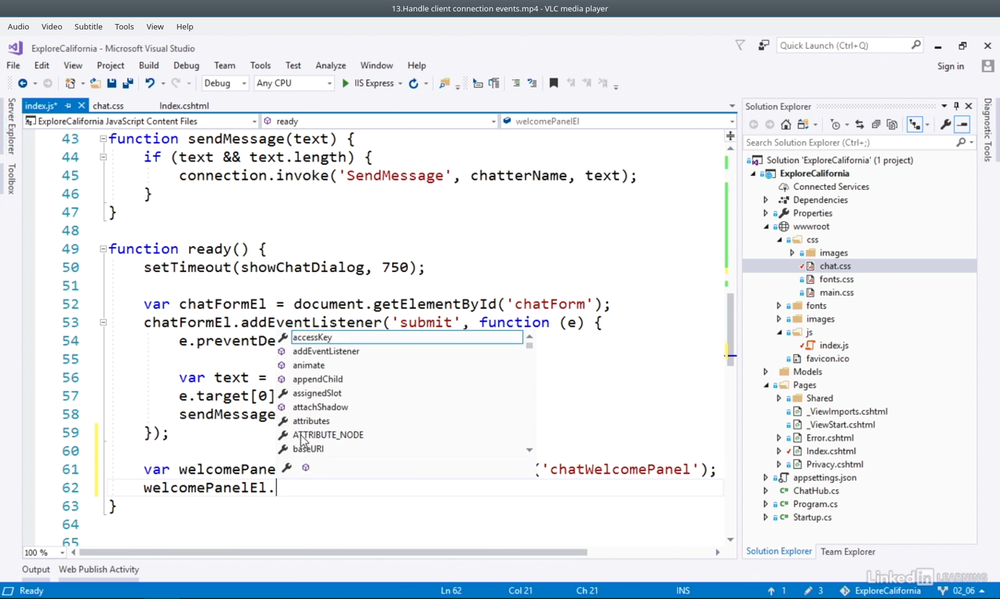Click the New Project toolbar icon
1000x599 pixels.
(70, 84)
